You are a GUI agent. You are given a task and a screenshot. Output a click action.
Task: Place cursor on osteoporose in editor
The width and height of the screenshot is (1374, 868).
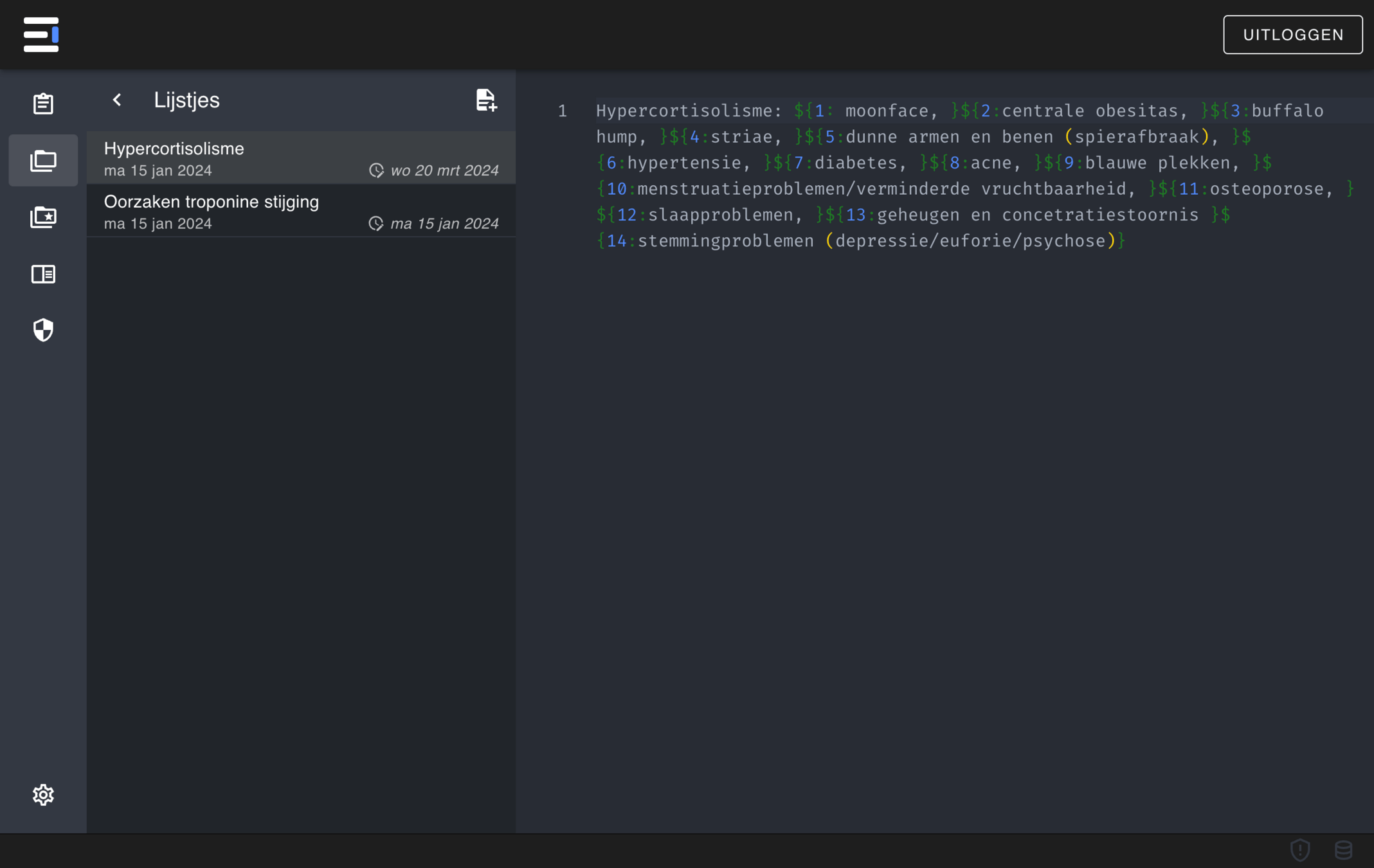coord(1266,189)
